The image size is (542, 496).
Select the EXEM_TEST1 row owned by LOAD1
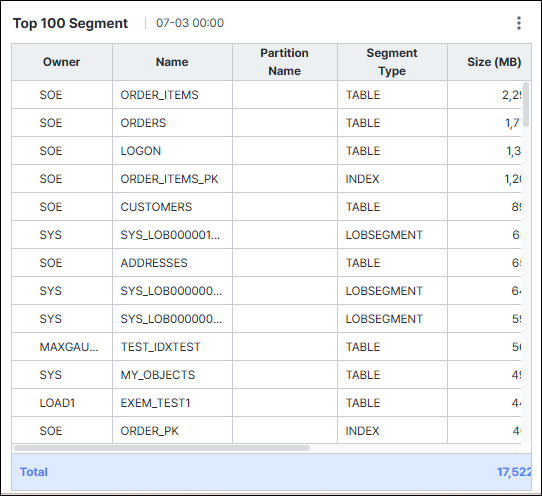(x=267, y=403)
